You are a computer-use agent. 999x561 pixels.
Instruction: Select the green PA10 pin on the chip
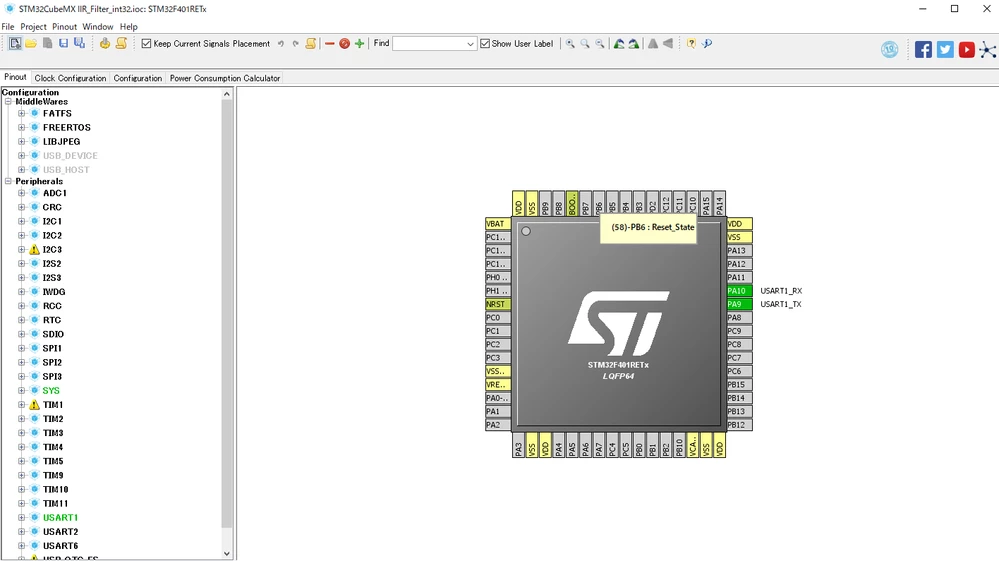(x=739, y=291)
